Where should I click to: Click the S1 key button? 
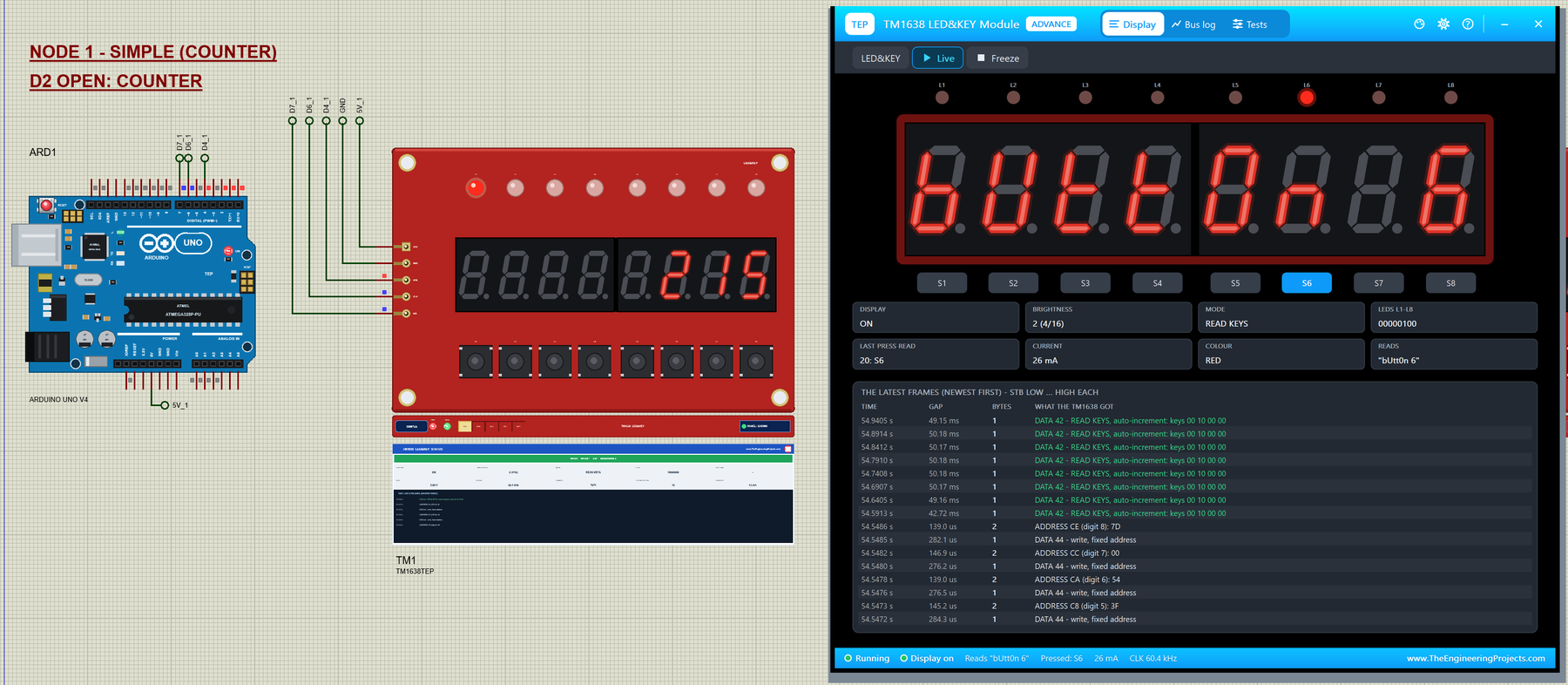tap(942, 282)
